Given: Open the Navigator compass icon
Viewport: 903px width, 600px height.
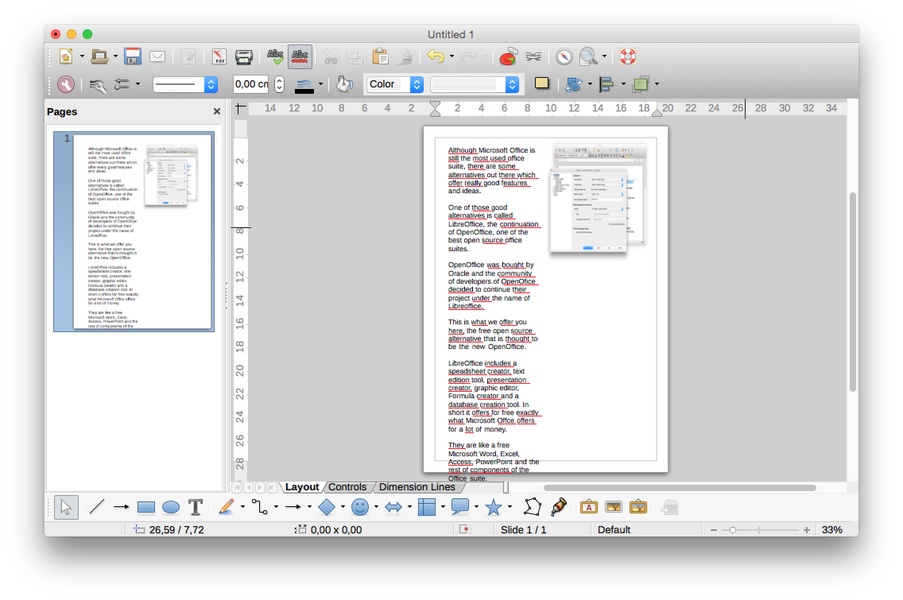Looking at the screenshot, I should pos(564,56).
